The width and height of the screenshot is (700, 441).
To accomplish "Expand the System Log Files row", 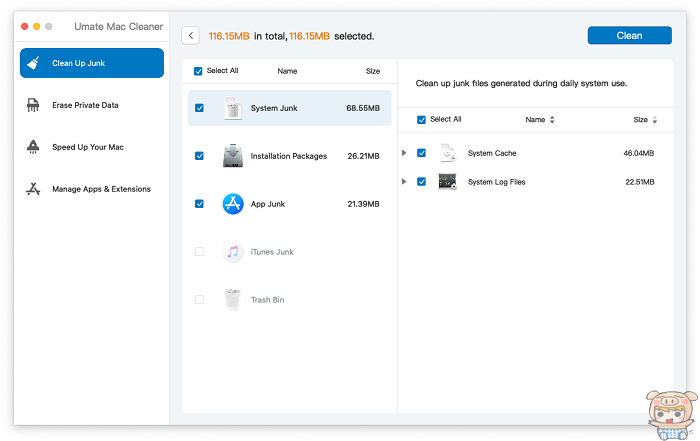I will click(404, 182).
